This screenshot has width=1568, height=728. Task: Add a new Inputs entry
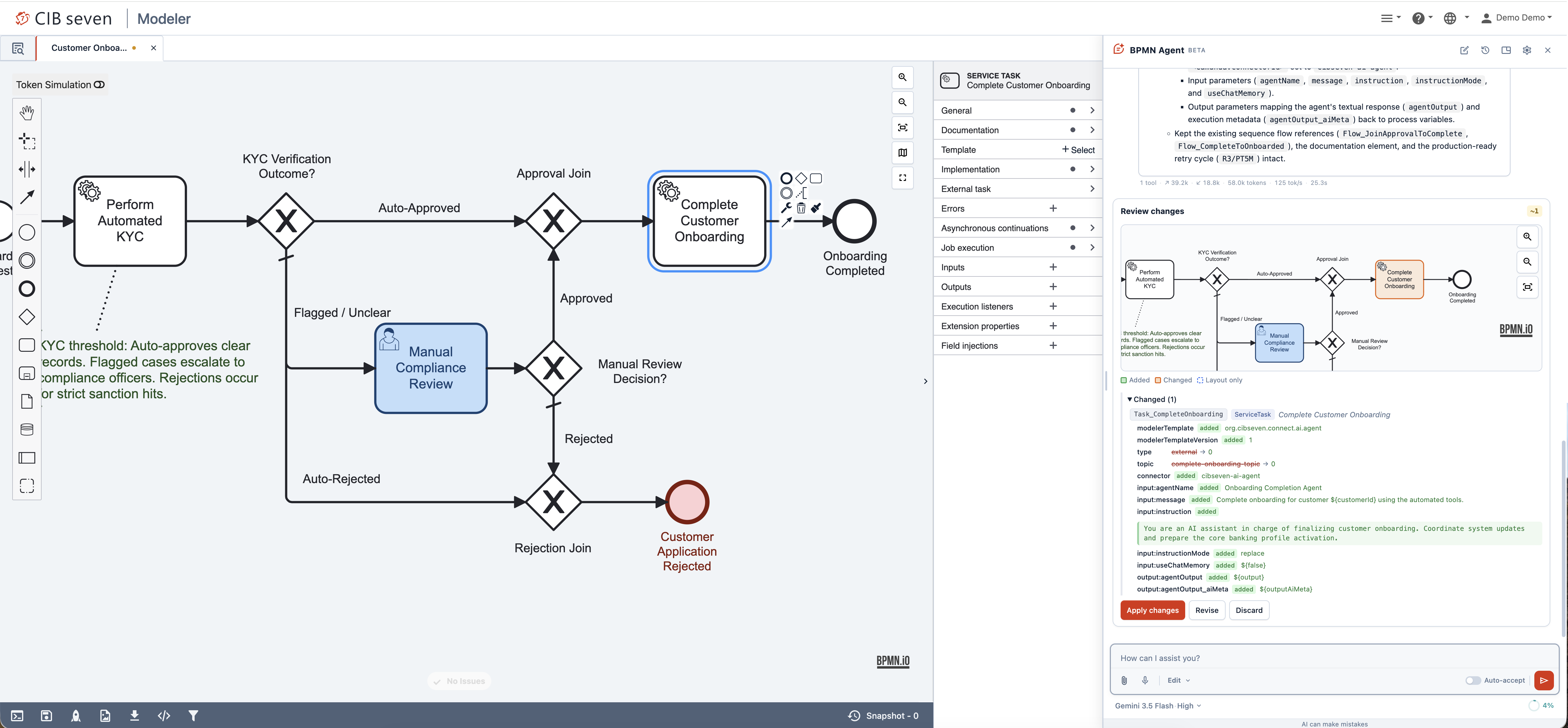pos(1053,268)
